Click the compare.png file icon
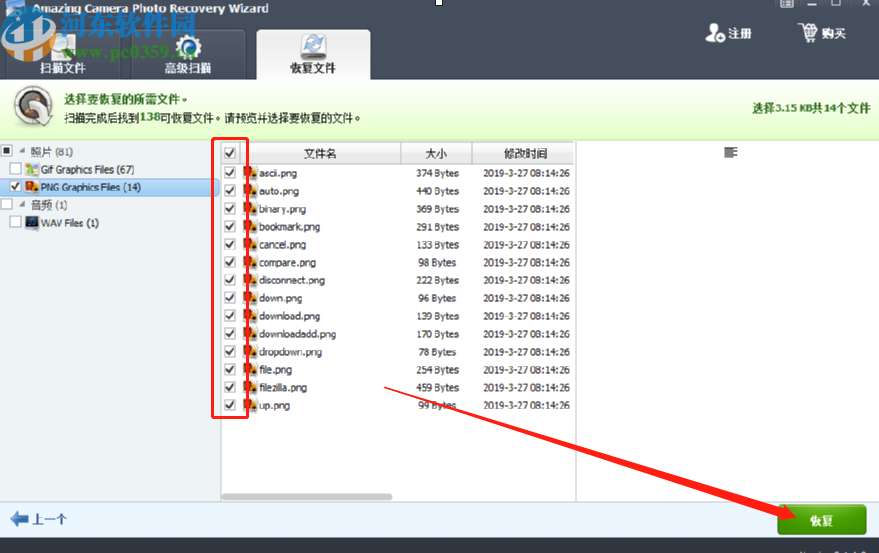The height and width of the screenshot is (553, 879). click(x=250, y=262)
